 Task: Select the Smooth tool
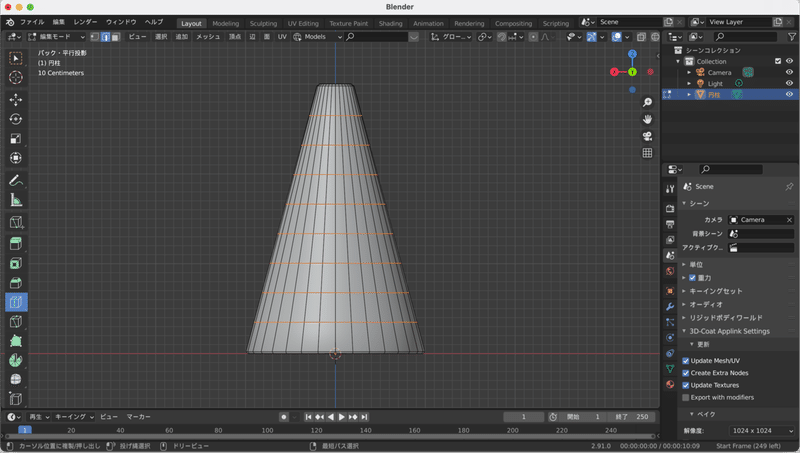(x=16, y=380)
